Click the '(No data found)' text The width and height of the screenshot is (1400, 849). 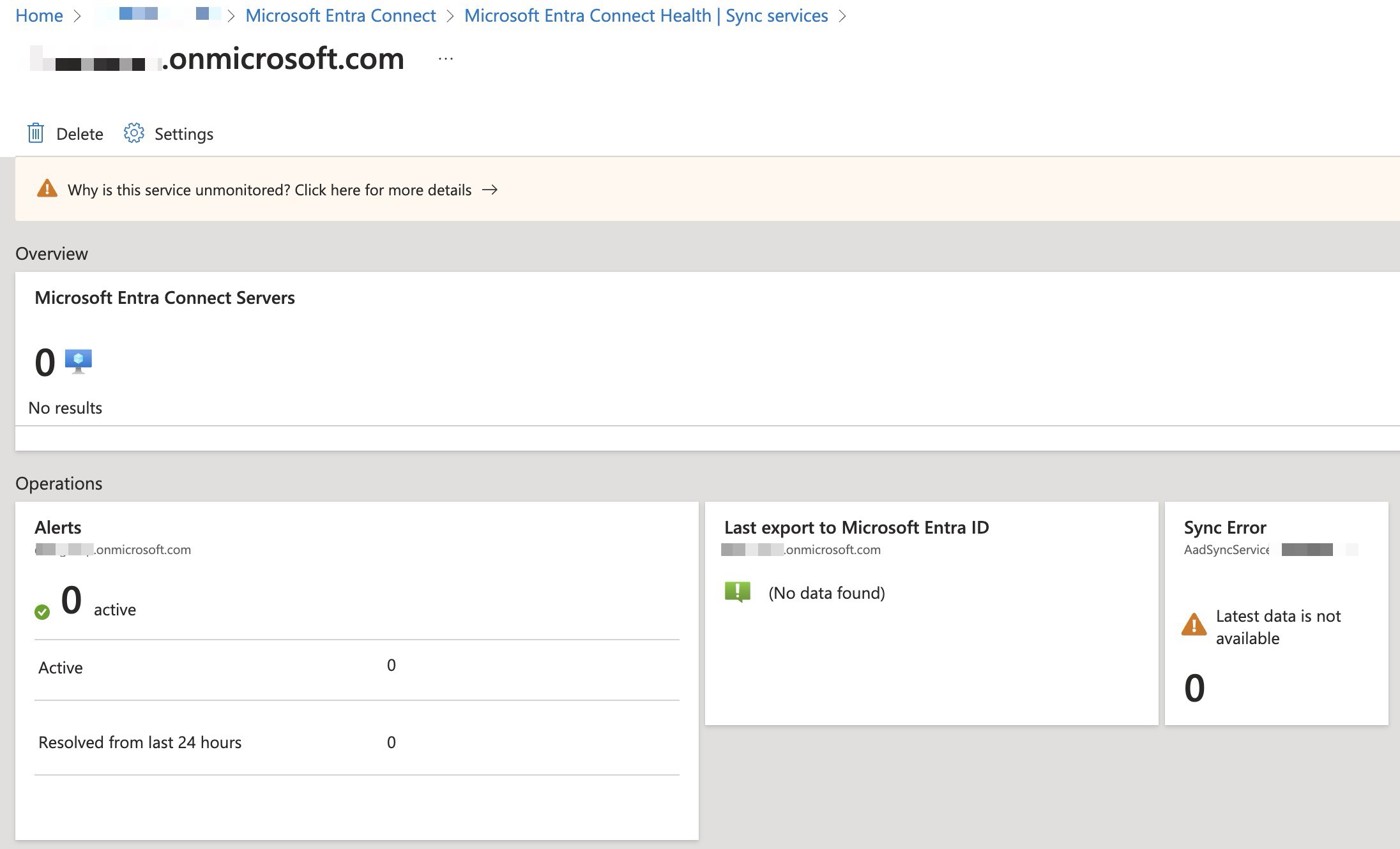coord(826,593)
